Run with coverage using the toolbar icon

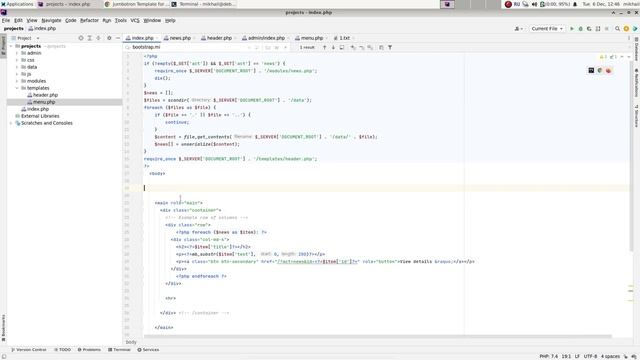[x=589, y=29]
